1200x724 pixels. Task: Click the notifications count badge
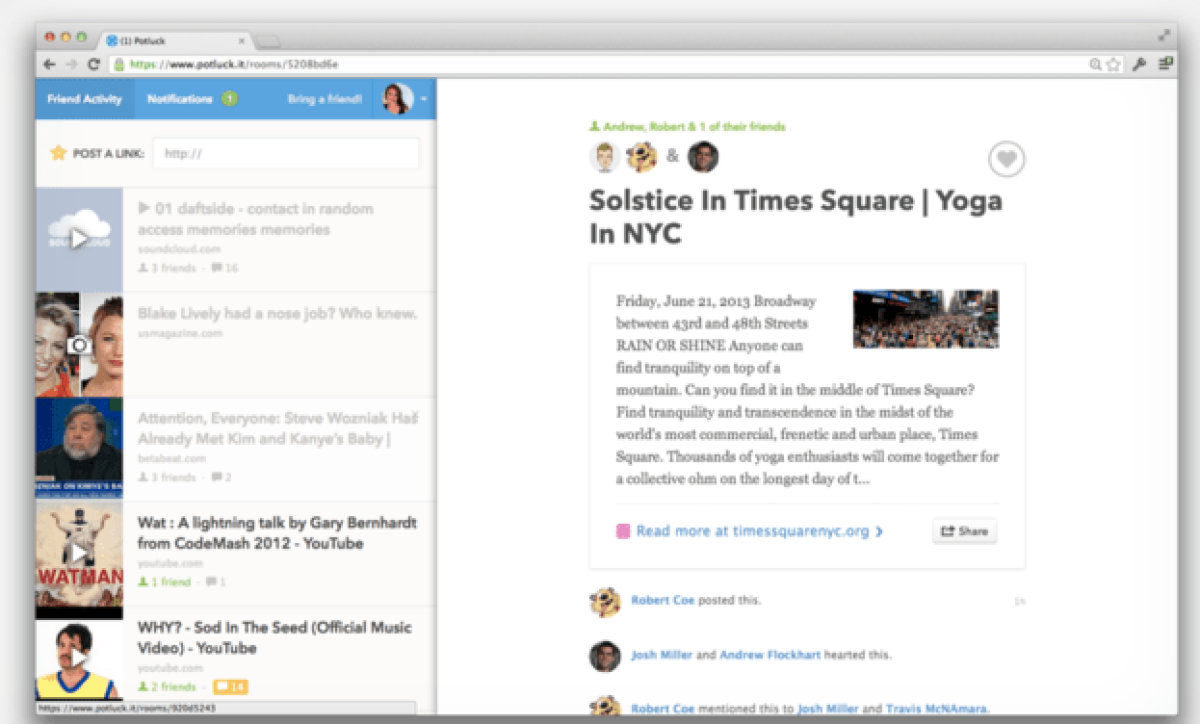229,99
